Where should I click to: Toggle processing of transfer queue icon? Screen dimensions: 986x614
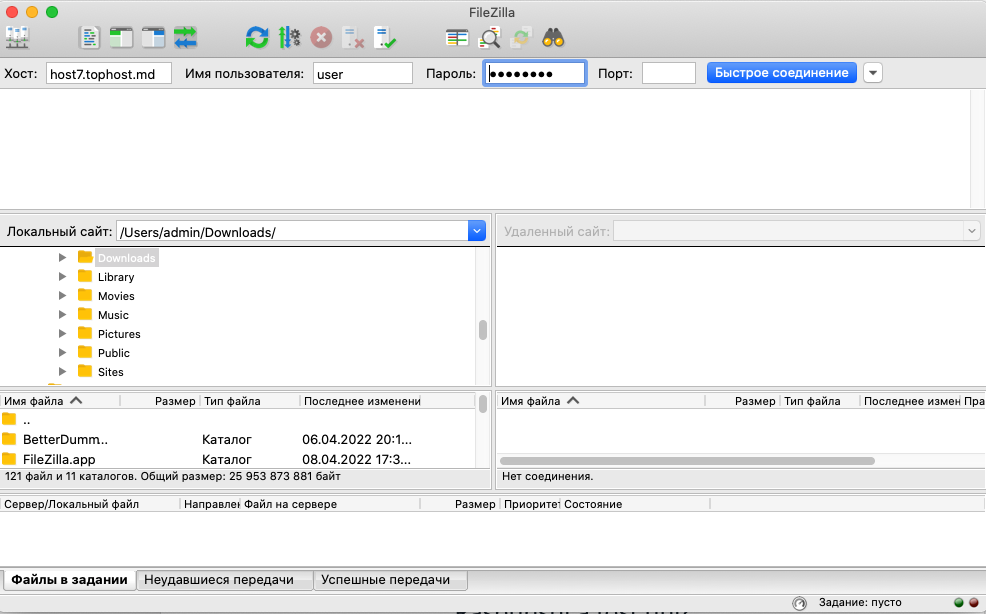(x=289, y=38)
